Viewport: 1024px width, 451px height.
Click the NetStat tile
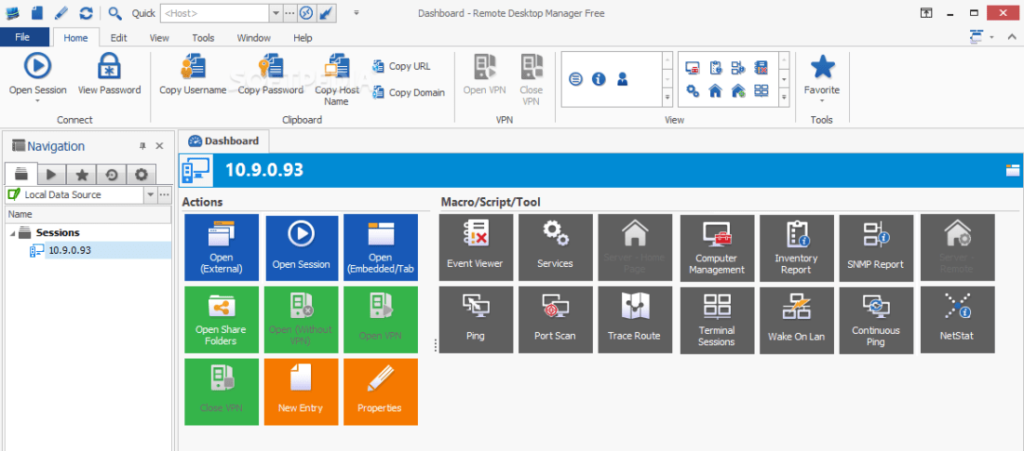click(x=957, y=319)
